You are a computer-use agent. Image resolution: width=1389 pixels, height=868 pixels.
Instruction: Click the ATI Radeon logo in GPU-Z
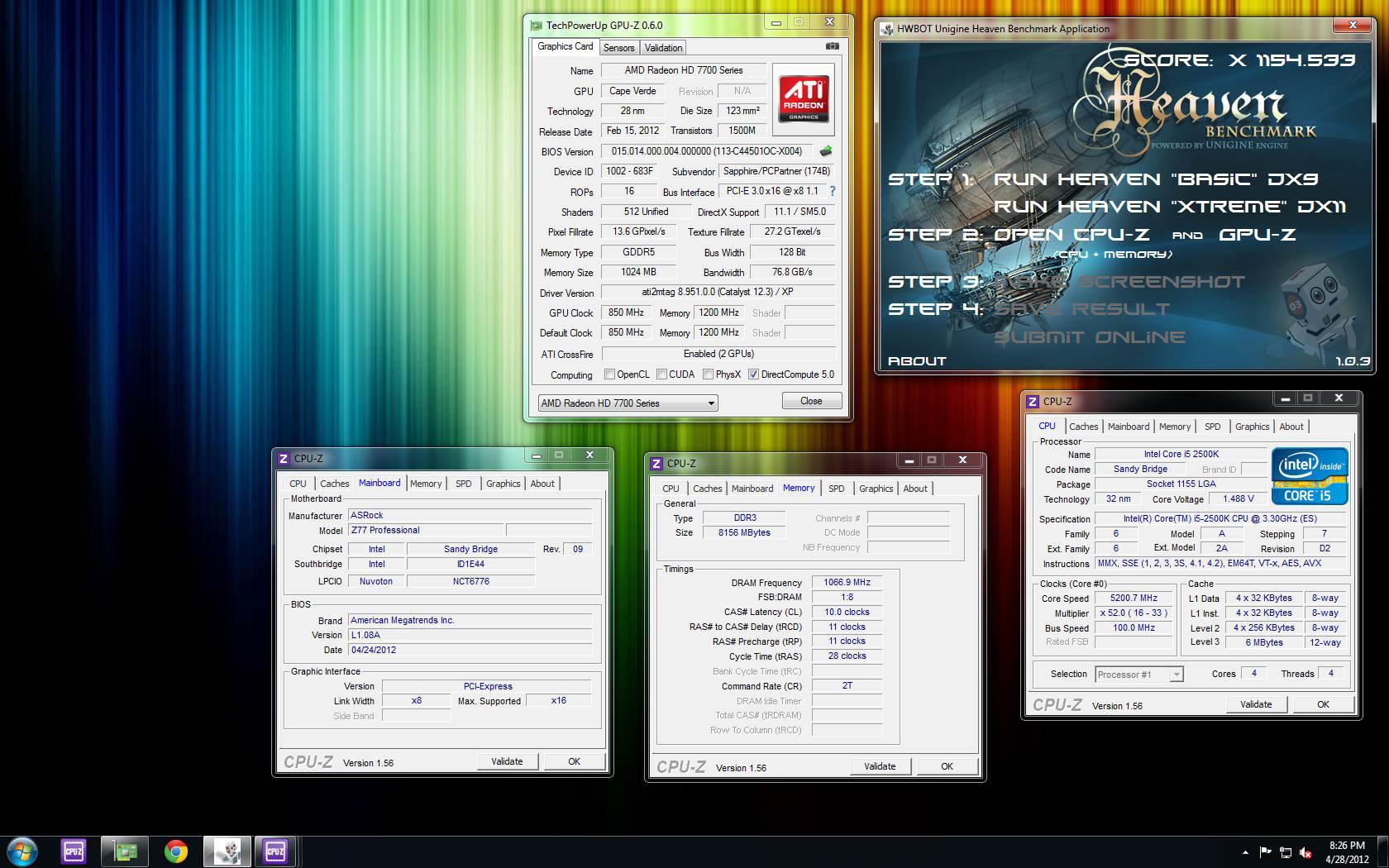point(804,99)
